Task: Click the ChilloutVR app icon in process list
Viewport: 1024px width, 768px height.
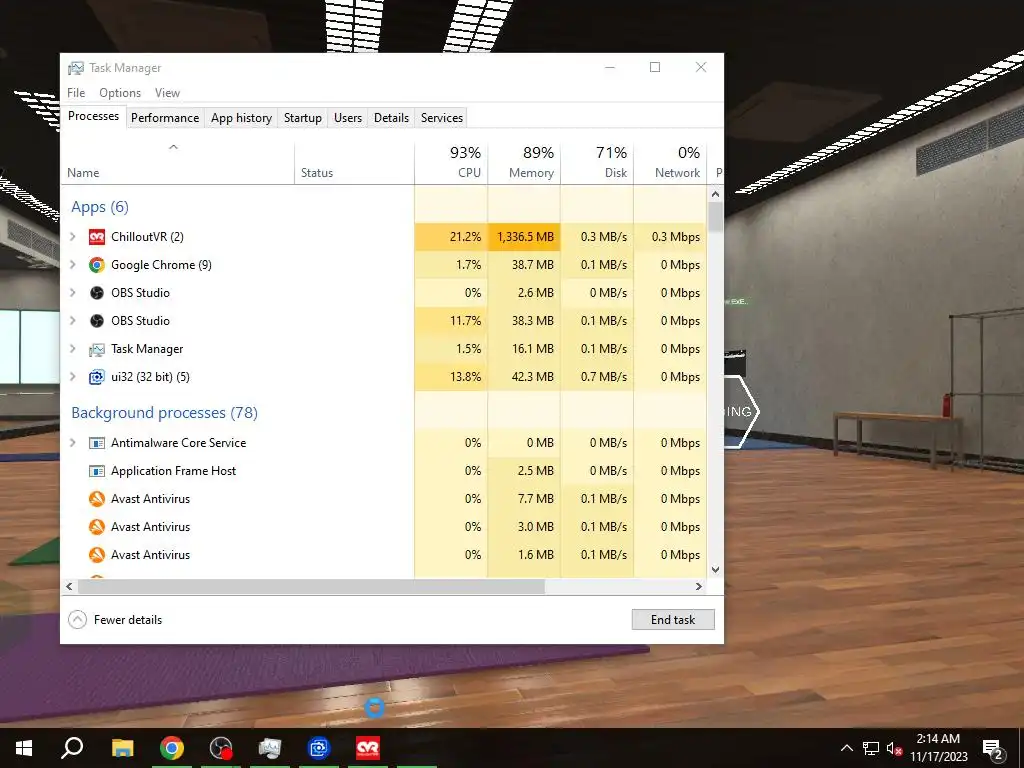Action: 97,237
